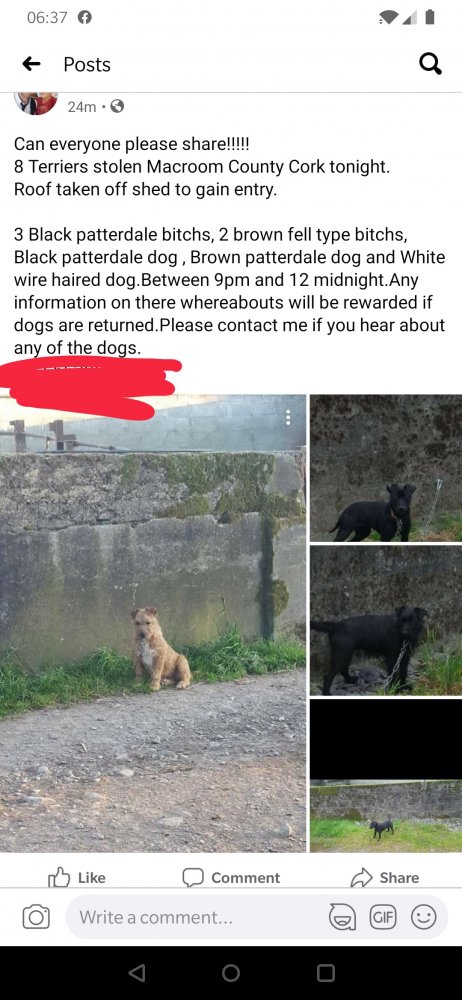
Task: Tap the poster's profile picture
Action: pos(36,103)
